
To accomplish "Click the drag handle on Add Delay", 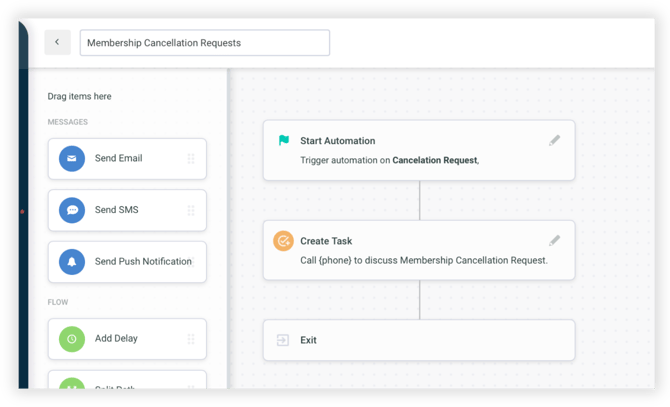I will pyautogui.click(x=191, y=339).
